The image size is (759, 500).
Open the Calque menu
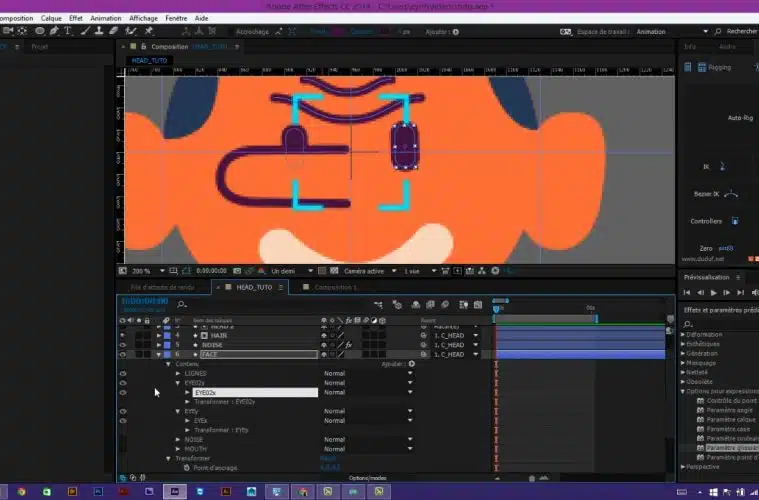coord(51,18)
